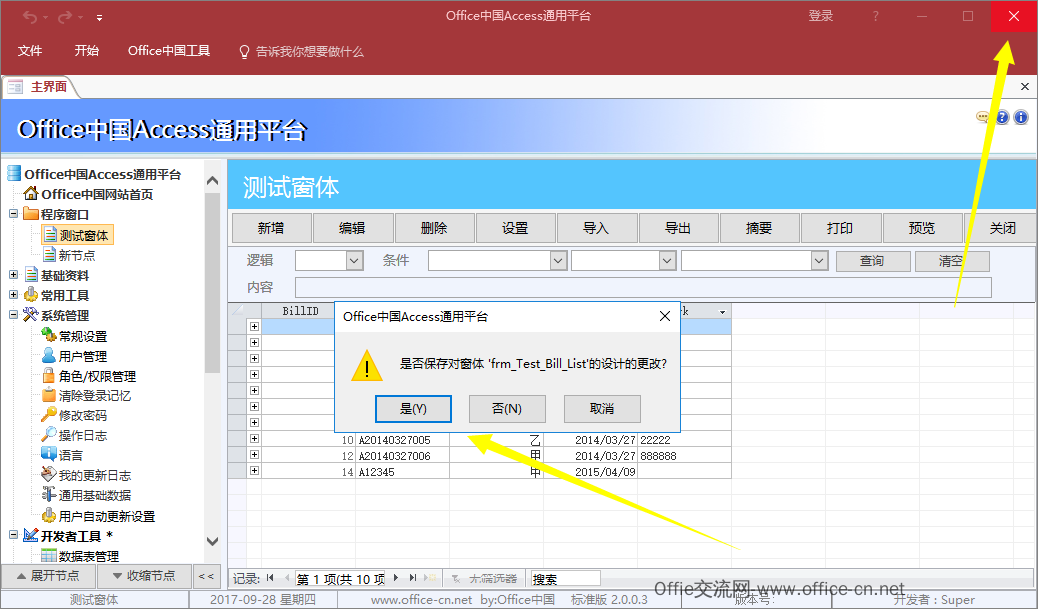Close the 主界面 tab with its X
The height and width of the screenshot is (609, 1038).
tap(1025, 87)
